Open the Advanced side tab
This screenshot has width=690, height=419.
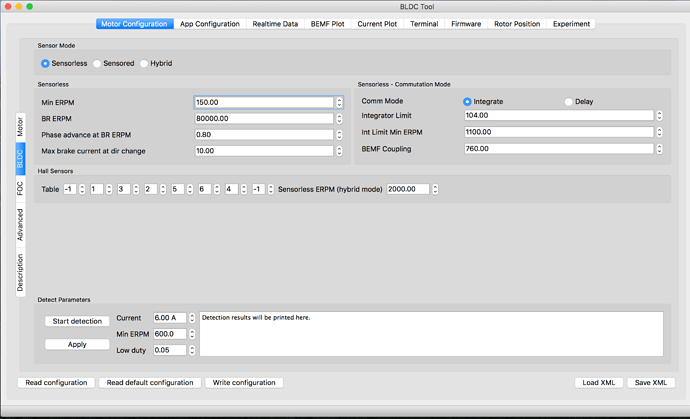(20, 225)
